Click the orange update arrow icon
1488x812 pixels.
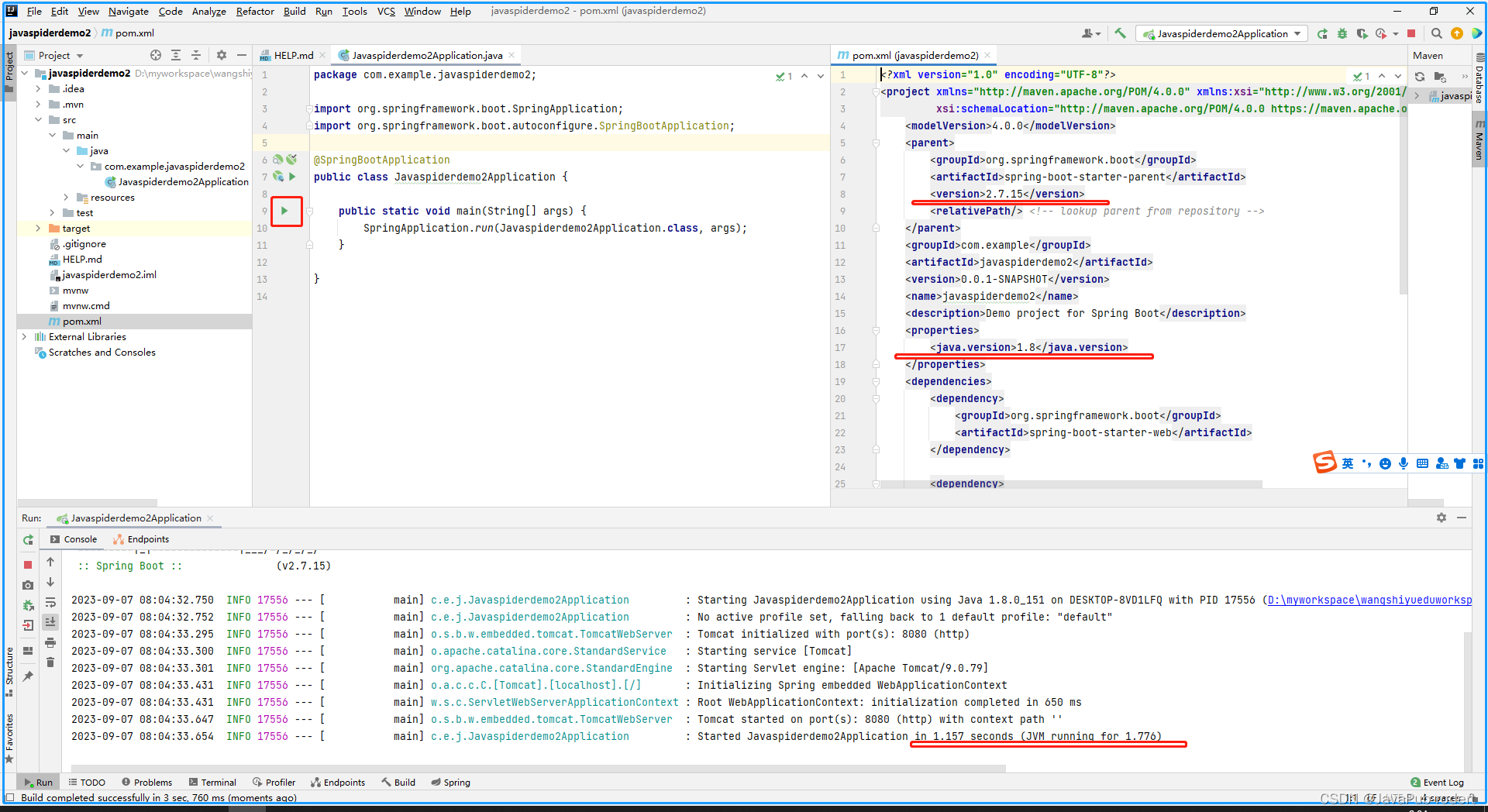(x=1457, y=33)
